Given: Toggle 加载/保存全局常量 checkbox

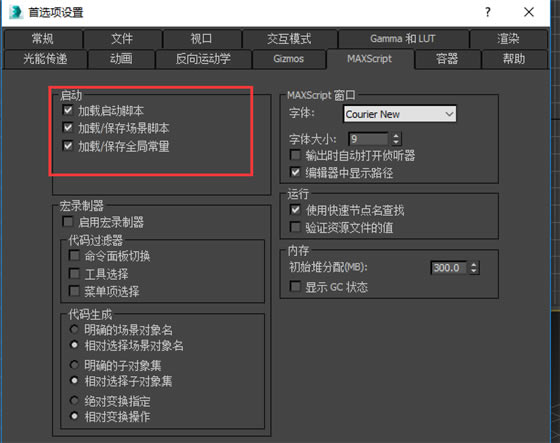Looking at the screenshot, I should coord(68,145).
